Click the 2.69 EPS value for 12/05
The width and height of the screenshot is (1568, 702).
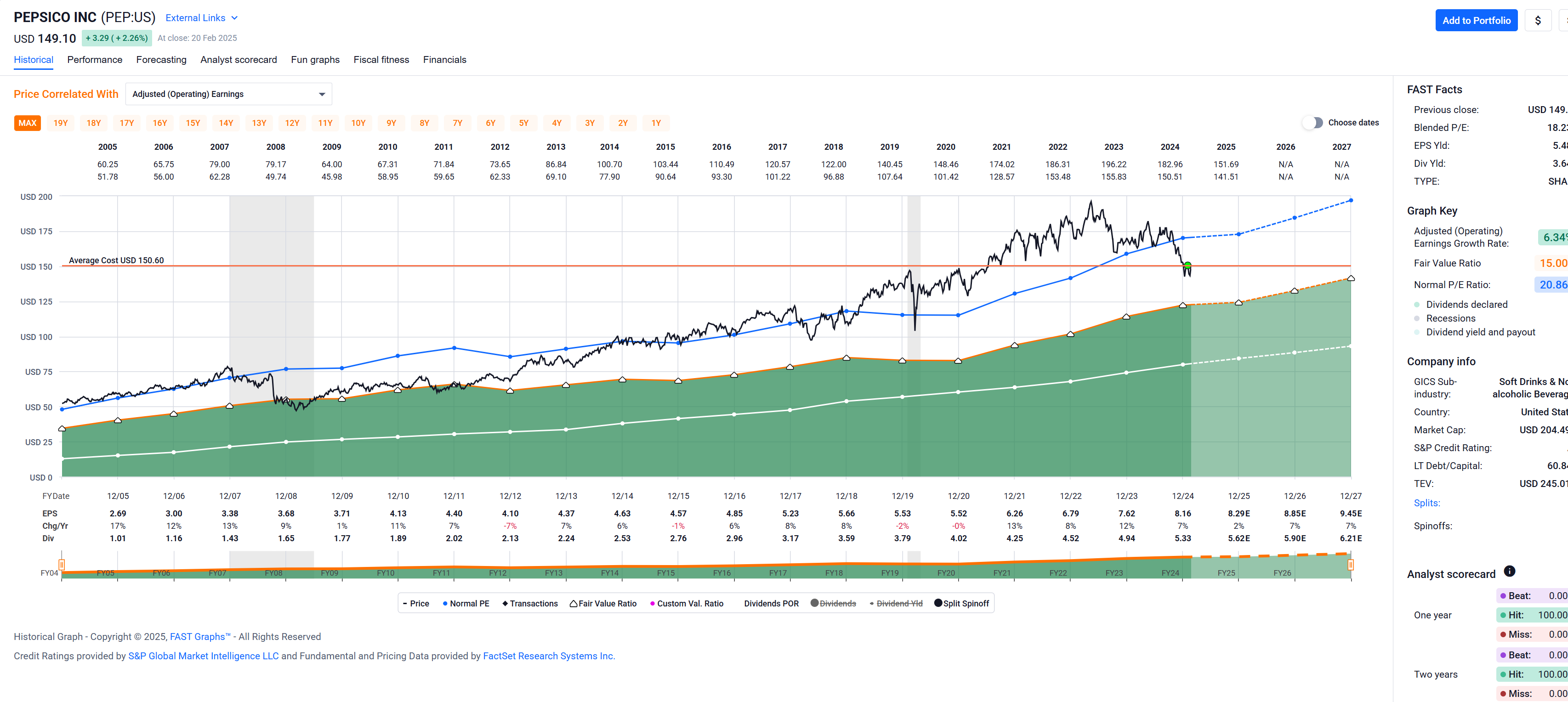[x=118, y=514]
